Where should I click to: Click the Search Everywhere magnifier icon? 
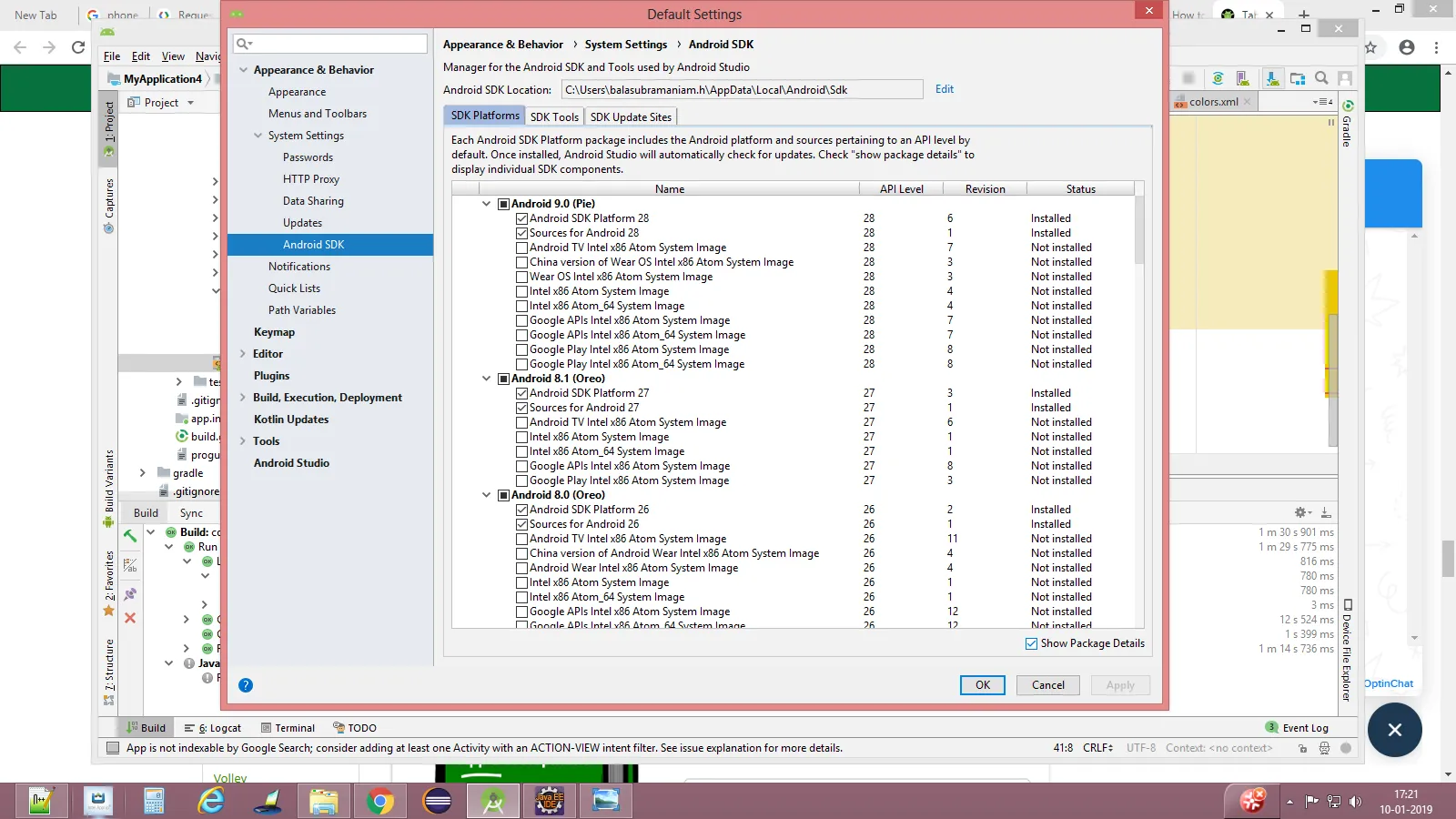click(1321, 79)
